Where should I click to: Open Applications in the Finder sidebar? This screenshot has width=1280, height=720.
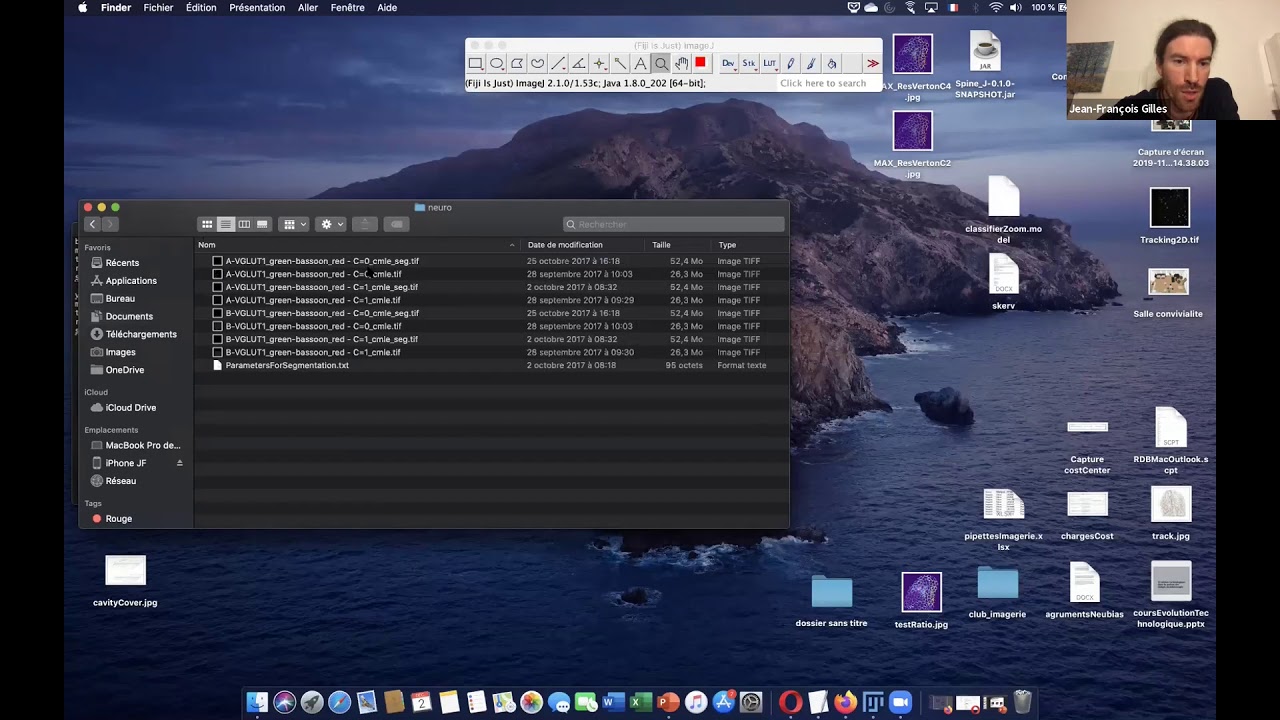pyautogui.click(x=131, y=281)
